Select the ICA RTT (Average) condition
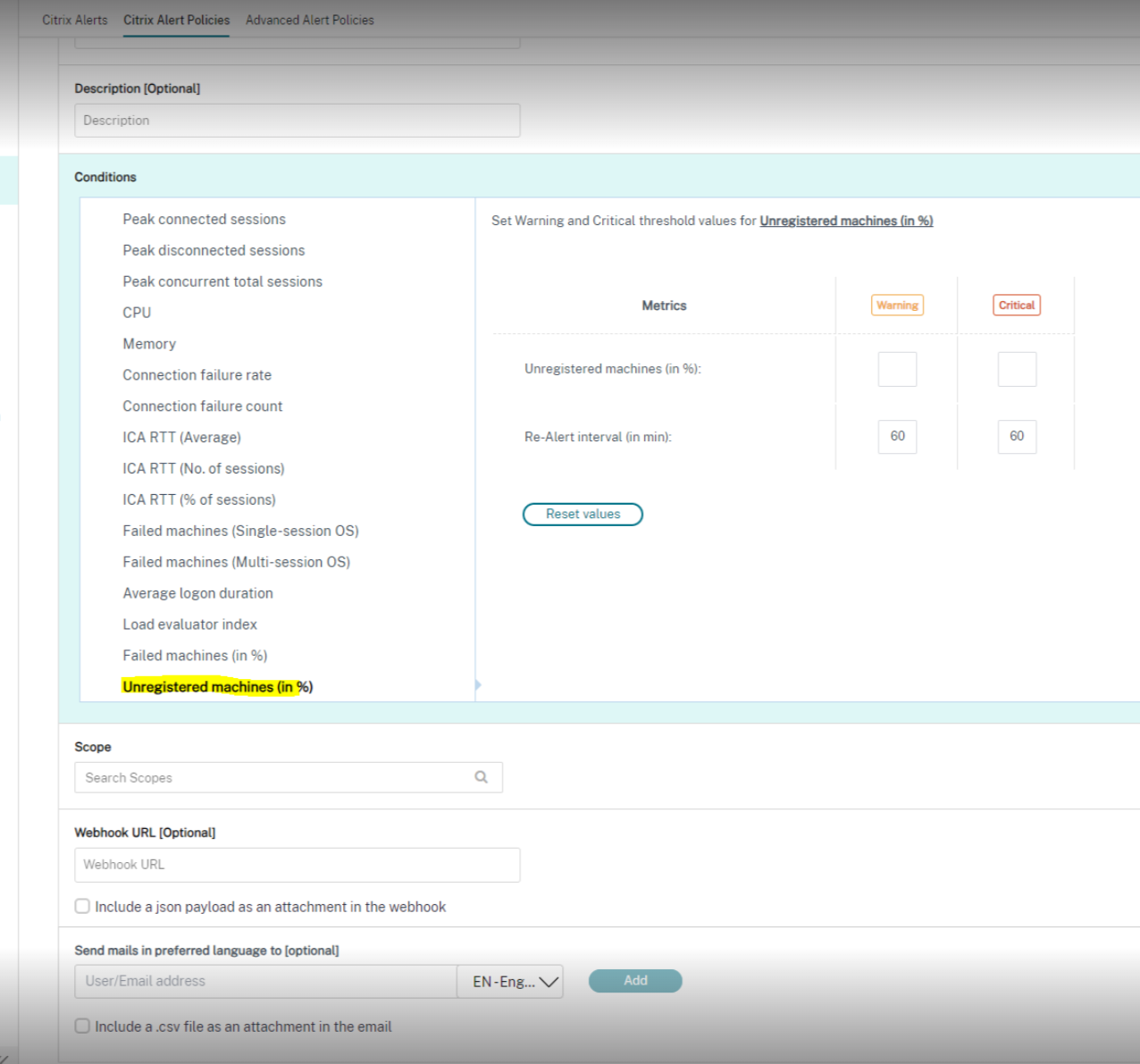 tap(181, 438)
